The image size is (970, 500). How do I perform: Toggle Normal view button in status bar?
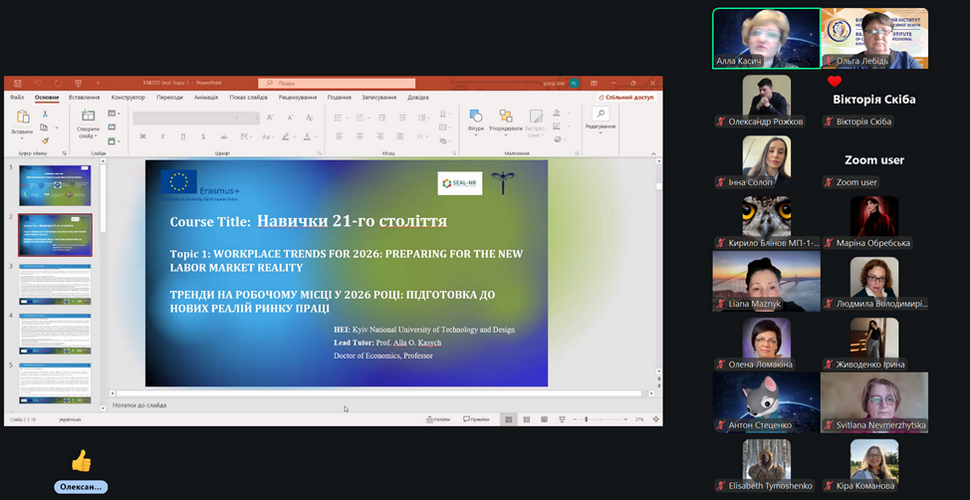point(507,419)
